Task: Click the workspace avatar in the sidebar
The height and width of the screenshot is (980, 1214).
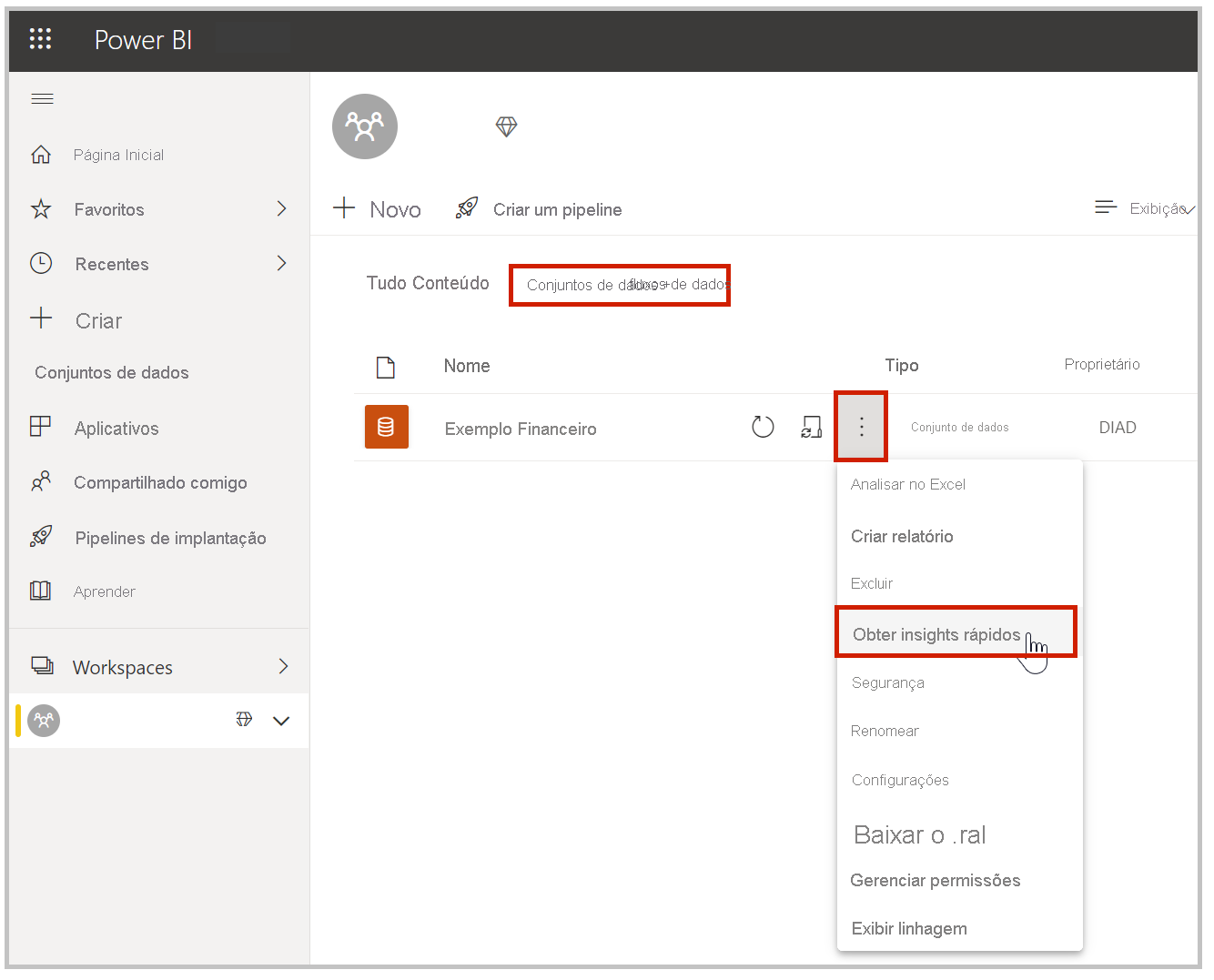Action: (x=44, y=721)
